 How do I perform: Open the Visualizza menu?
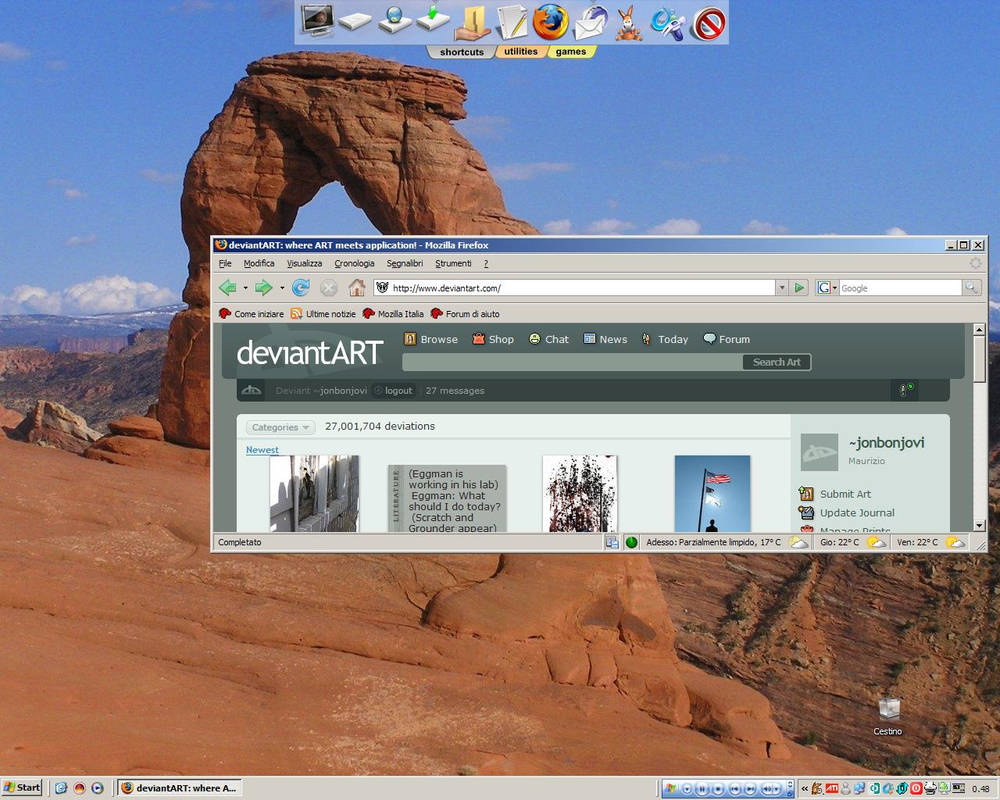[304, 263]
